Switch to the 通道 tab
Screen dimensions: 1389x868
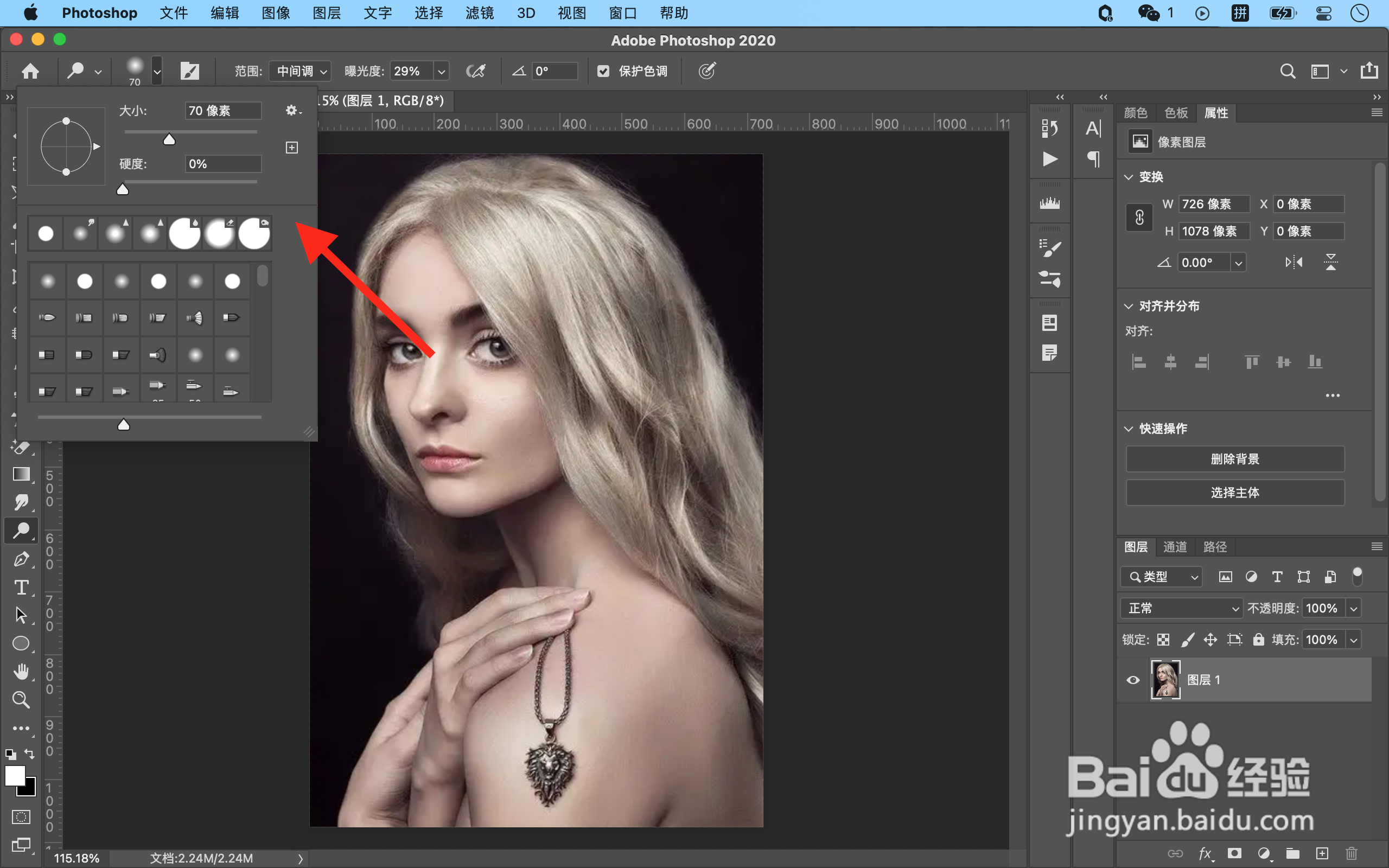tap(1175, 547)
